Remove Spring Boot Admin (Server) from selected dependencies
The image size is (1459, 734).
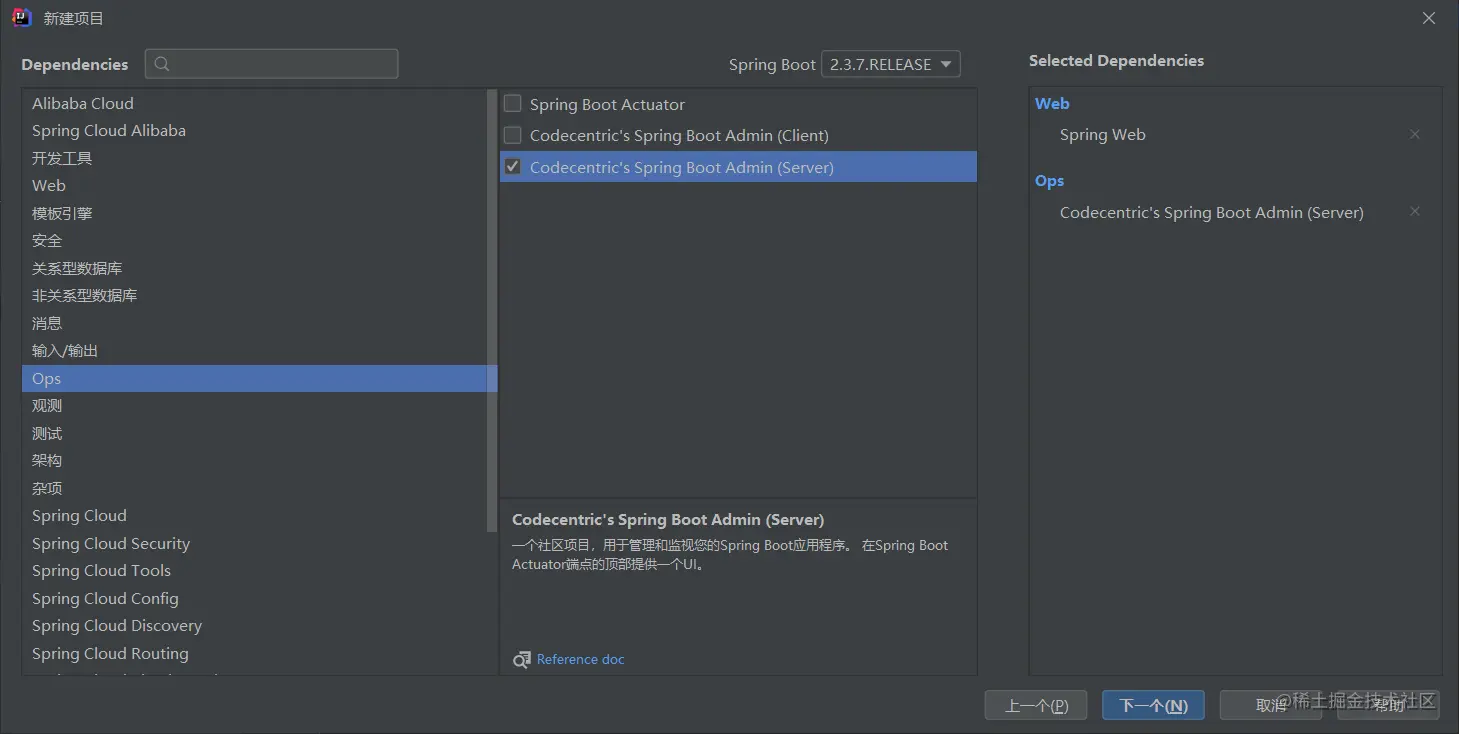tap(1415, 211)
